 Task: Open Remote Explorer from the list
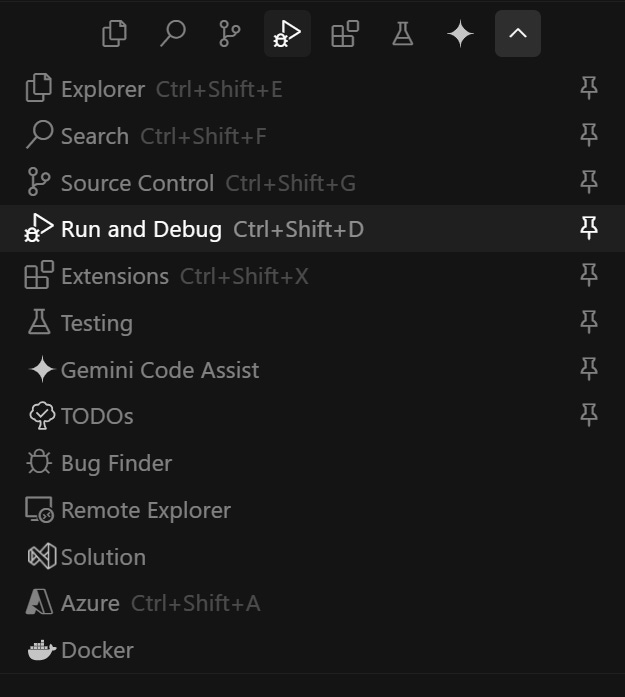[145, 510]
